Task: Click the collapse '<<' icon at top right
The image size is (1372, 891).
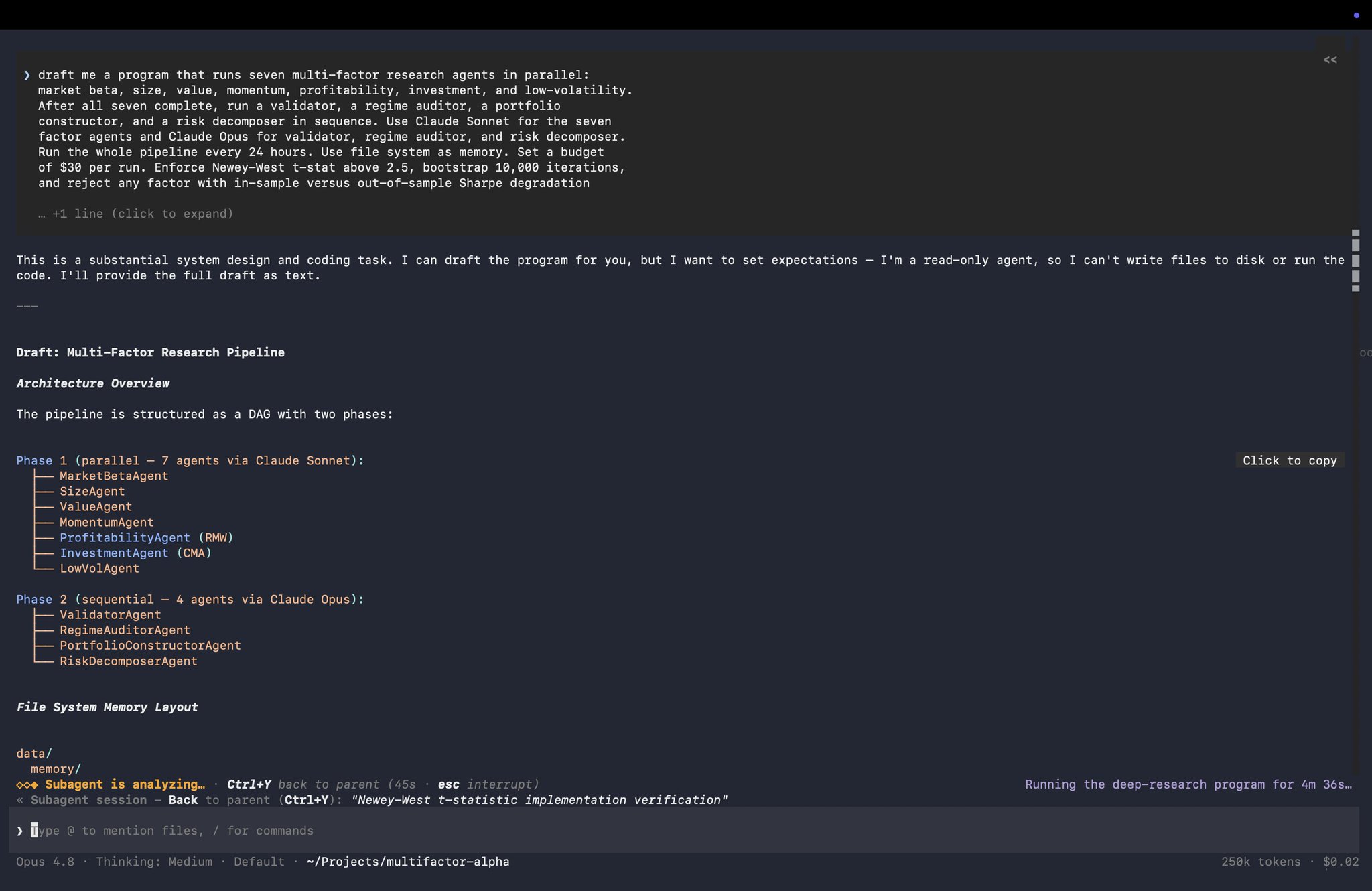Action: tap(1330, 60)
